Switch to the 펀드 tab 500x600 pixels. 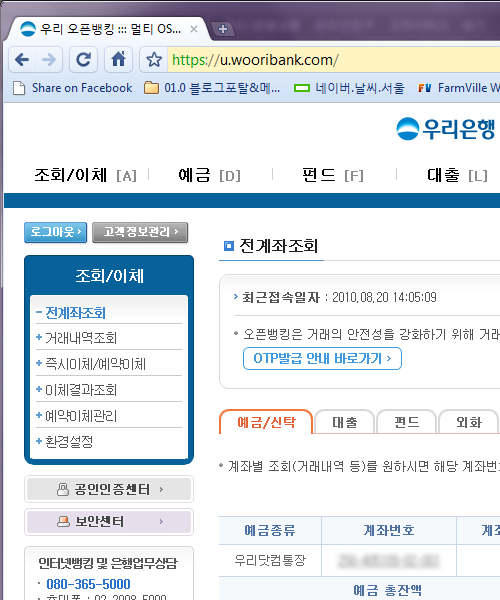pyautogui.click(x=407, y=422)
